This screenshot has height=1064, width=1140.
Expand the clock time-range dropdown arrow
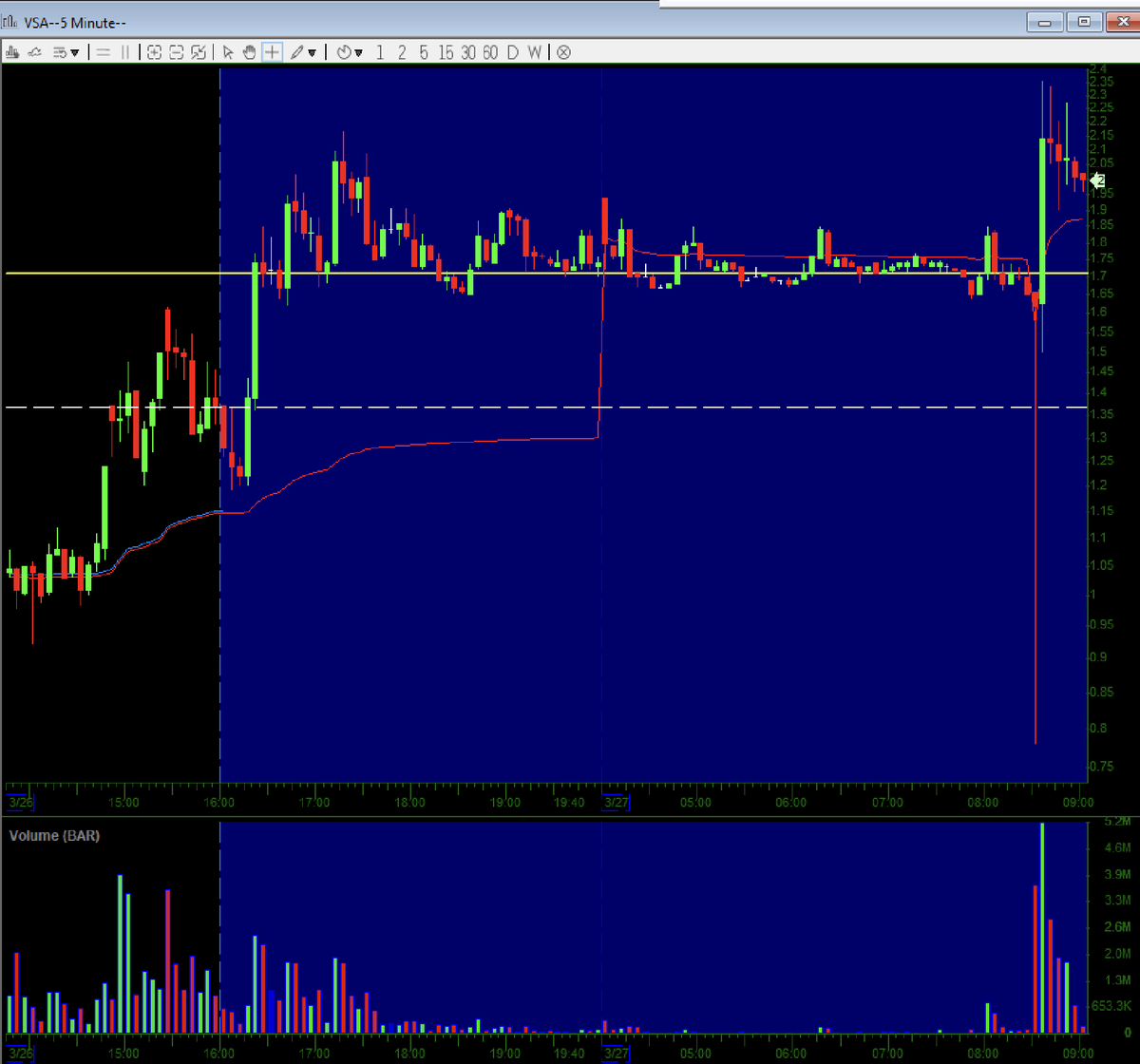[x=359, y=52]
